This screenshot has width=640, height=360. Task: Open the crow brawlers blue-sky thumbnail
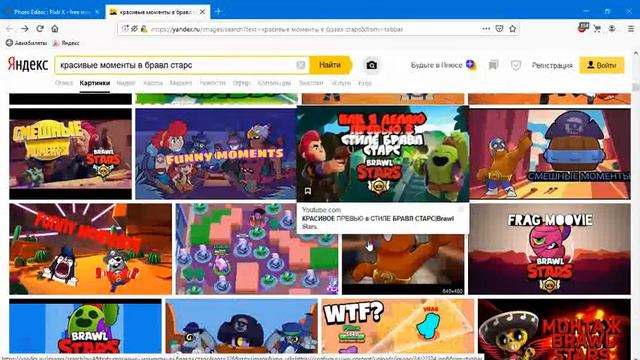point(242,327)
